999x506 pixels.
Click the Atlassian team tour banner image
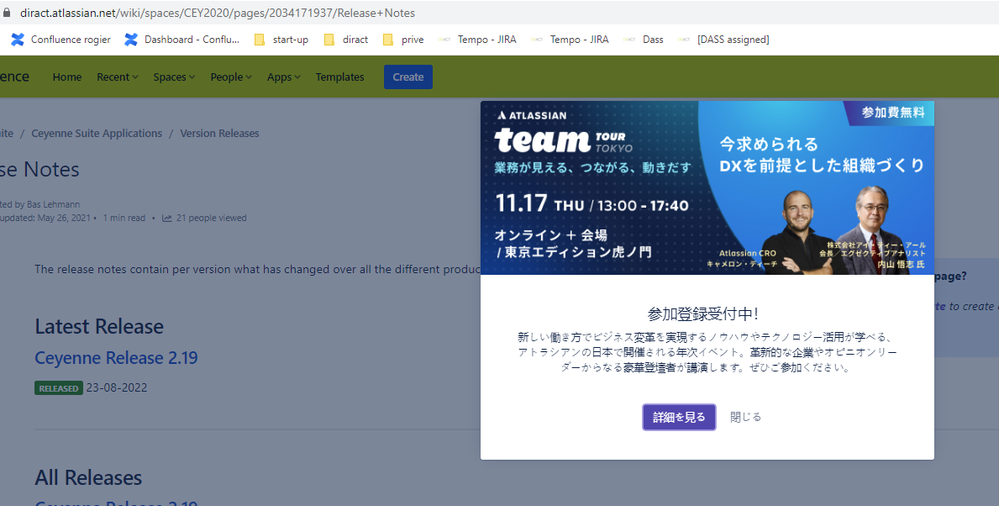pos(707,188)
